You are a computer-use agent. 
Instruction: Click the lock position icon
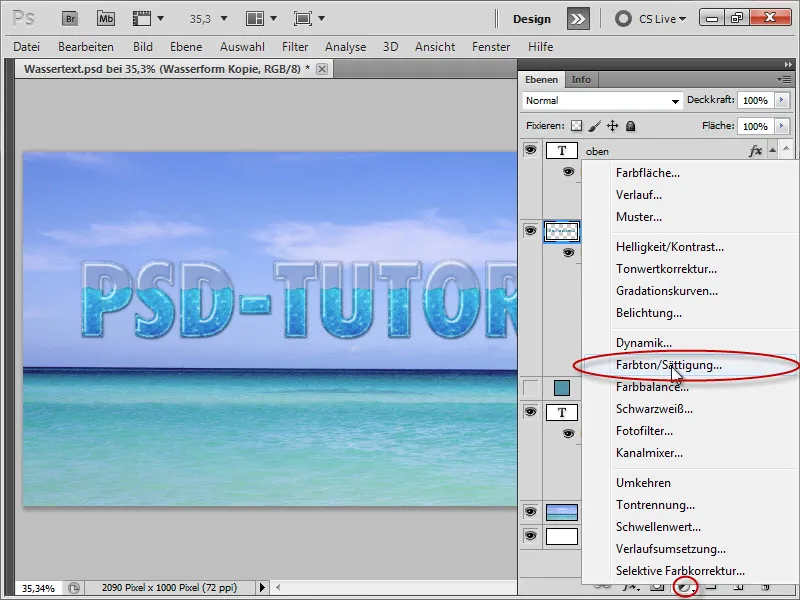pos(612,127)
